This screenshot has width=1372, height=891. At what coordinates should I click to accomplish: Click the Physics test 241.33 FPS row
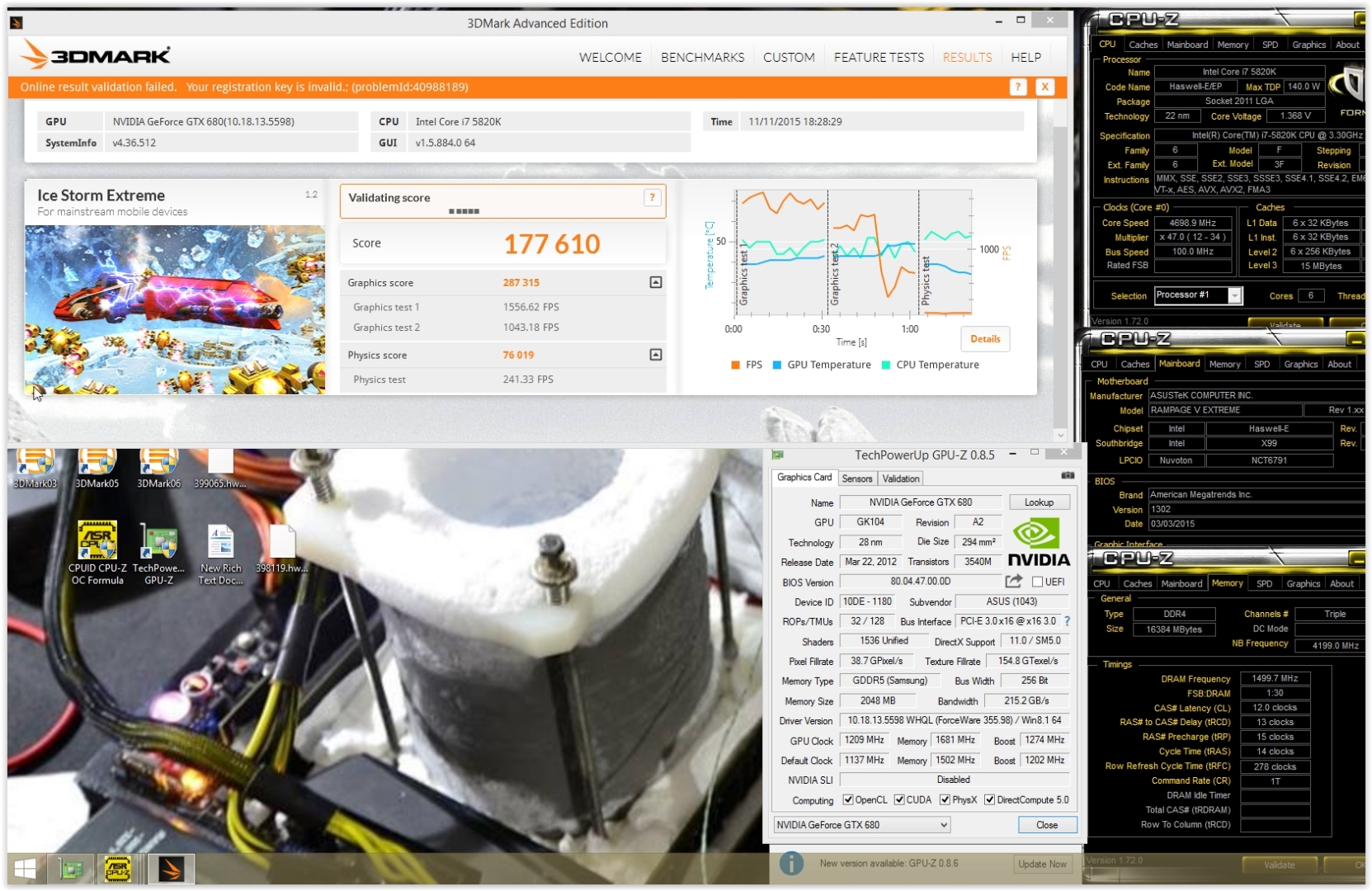point(503,379)
